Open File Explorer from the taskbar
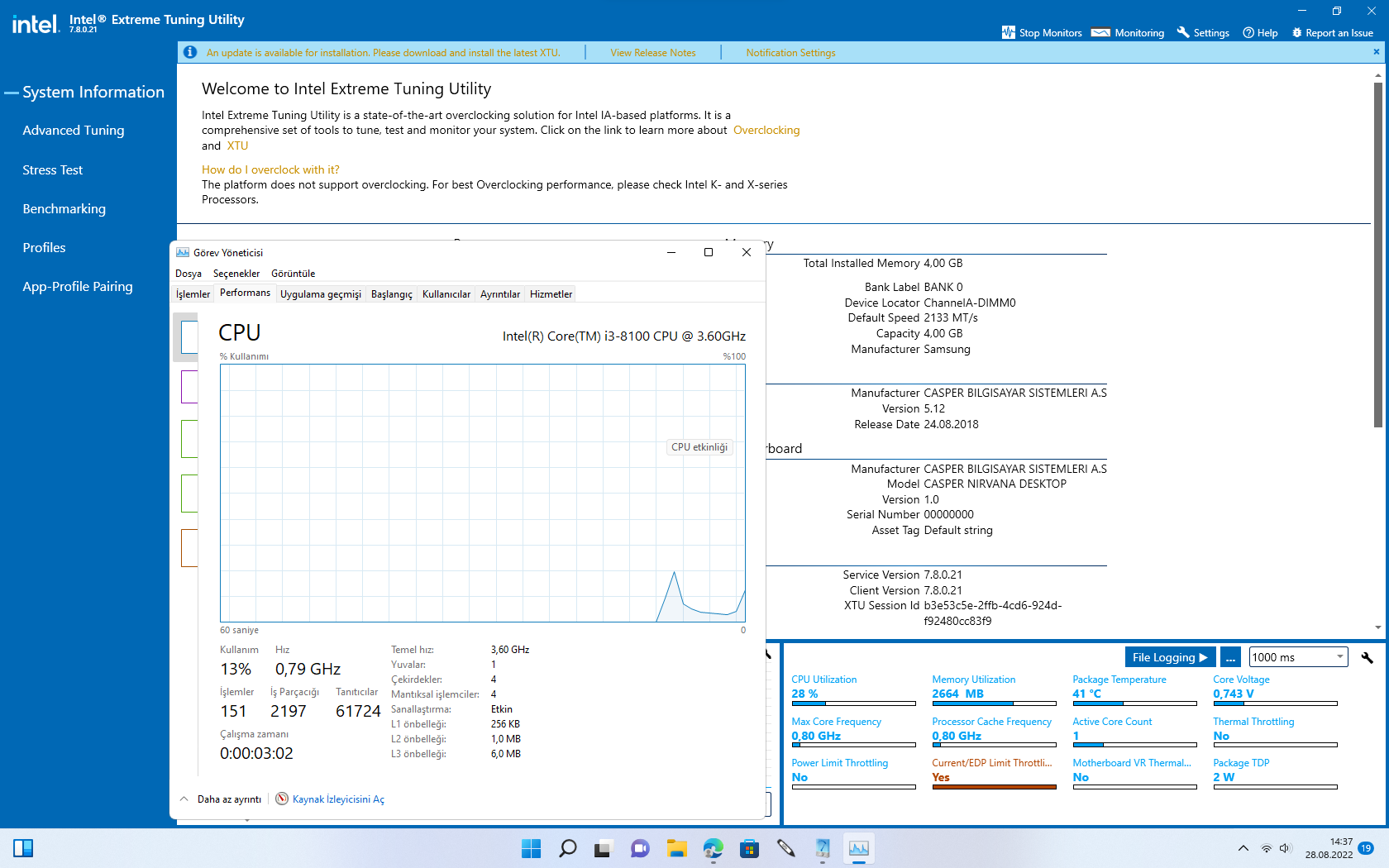This screenshot has height=868, width=1389. pyautogui.click(x=677, y=848)
